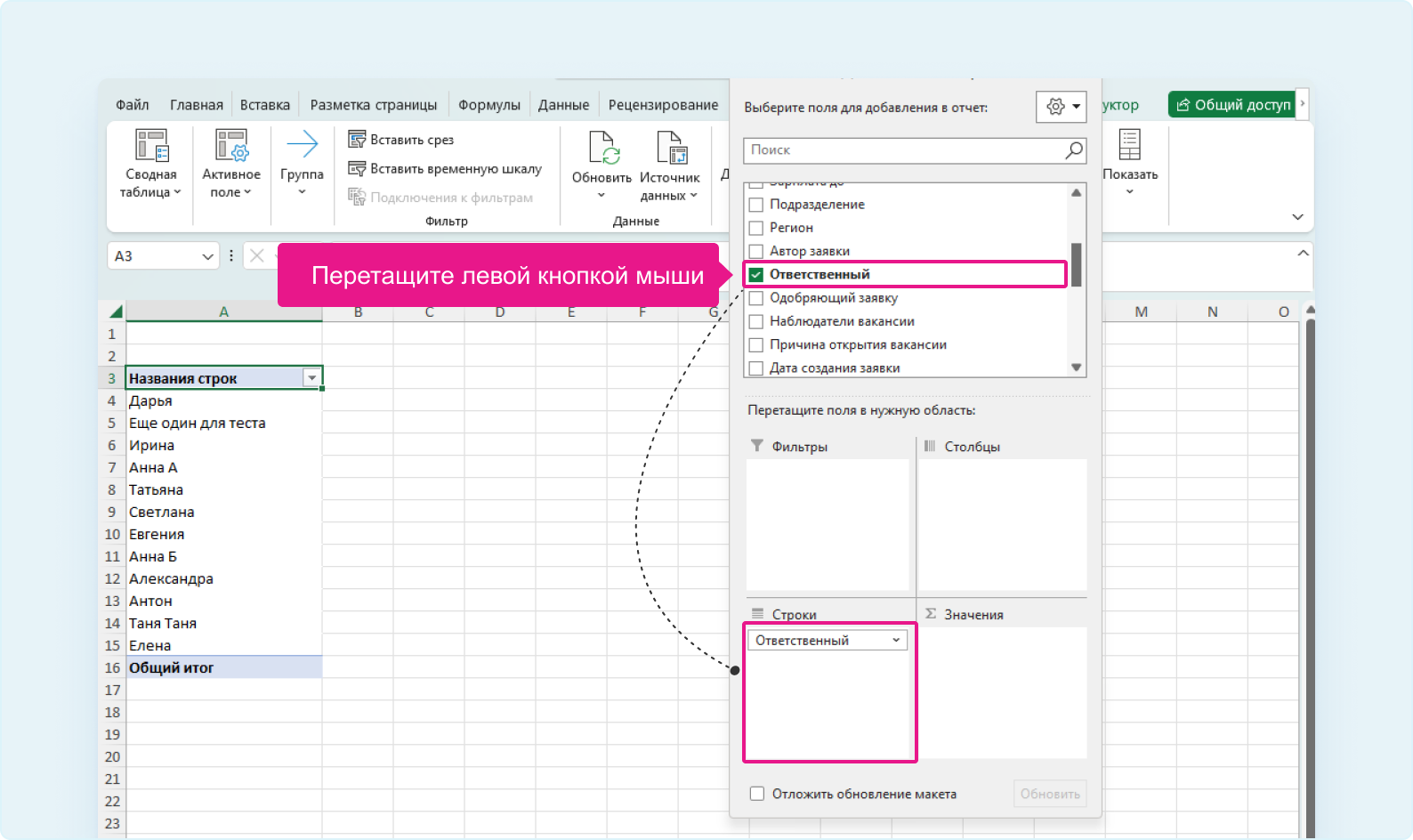Switch to the Формулы ribbon tab
This screenshot has height=840, width=1413.
(488, 105)
